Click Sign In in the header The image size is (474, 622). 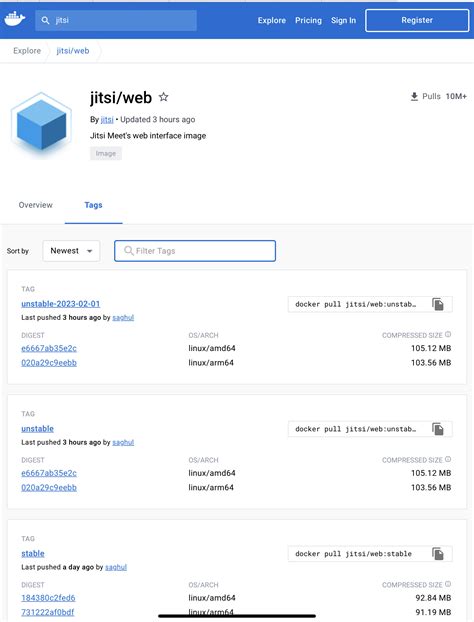tap(344, 20)
